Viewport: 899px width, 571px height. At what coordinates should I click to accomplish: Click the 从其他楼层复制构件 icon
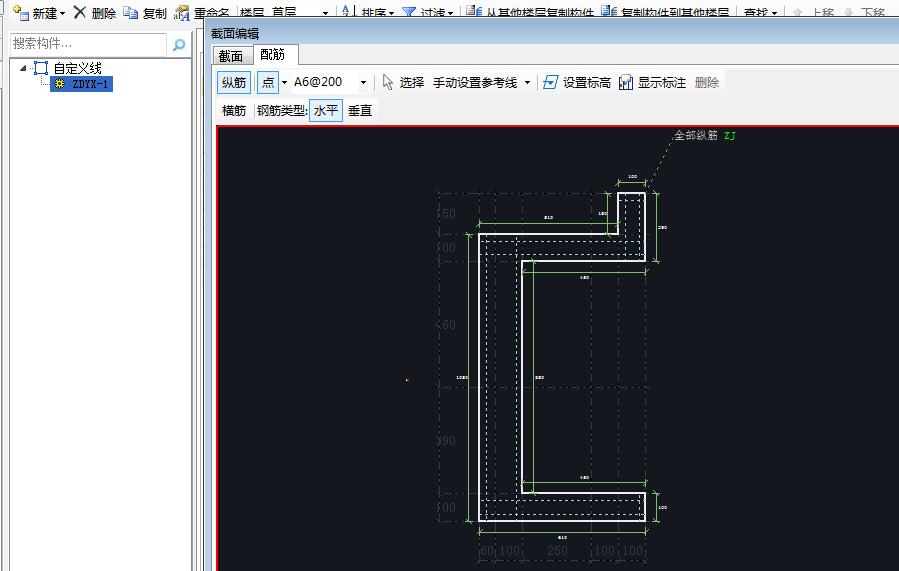(474, 11)
